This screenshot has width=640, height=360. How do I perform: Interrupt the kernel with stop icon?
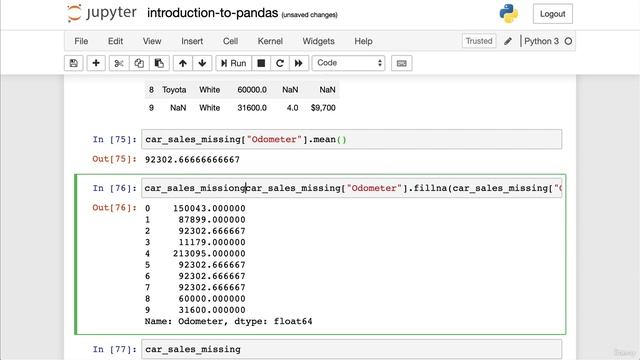[x=261, y=63]
